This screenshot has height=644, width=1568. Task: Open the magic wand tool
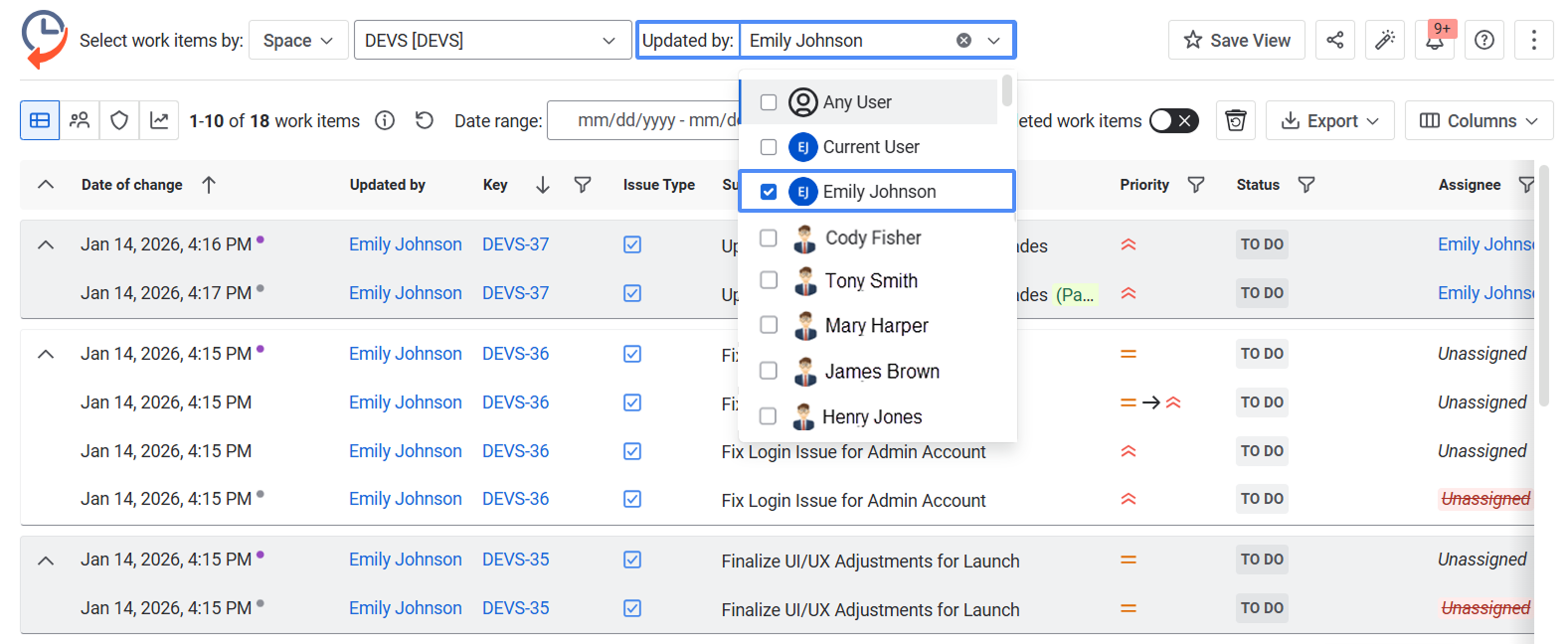(1384, 41)
